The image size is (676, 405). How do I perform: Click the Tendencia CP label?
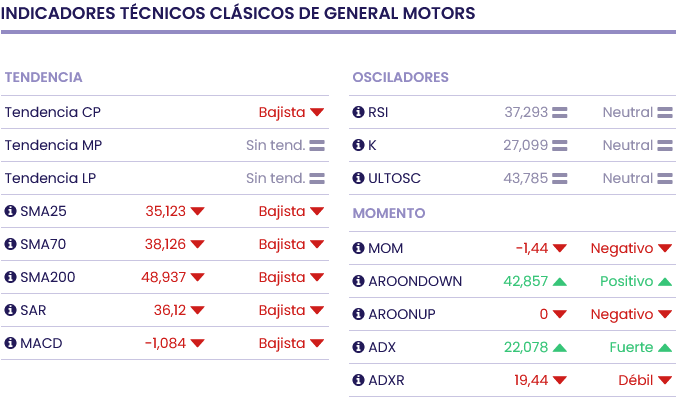click(52, 112)
